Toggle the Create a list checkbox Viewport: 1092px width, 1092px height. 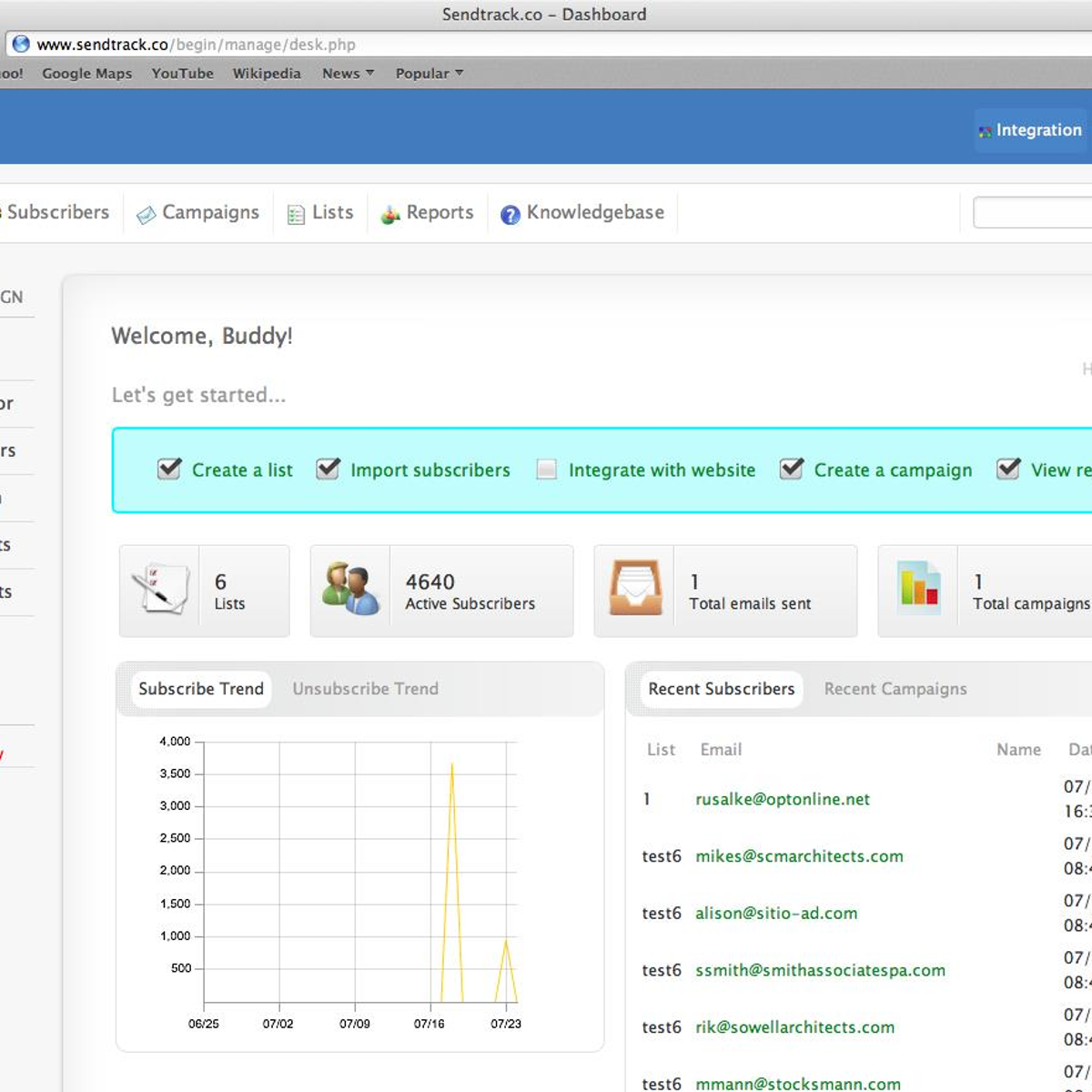click(x=169, y=469)
